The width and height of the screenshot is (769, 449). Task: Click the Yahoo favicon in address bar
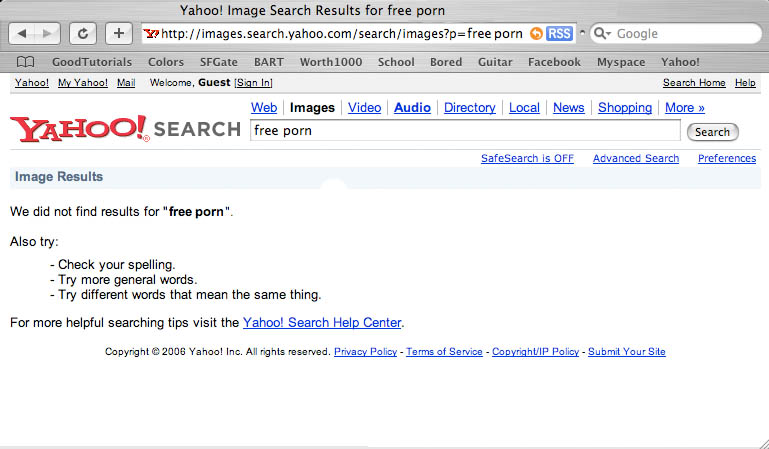point(152,33)
